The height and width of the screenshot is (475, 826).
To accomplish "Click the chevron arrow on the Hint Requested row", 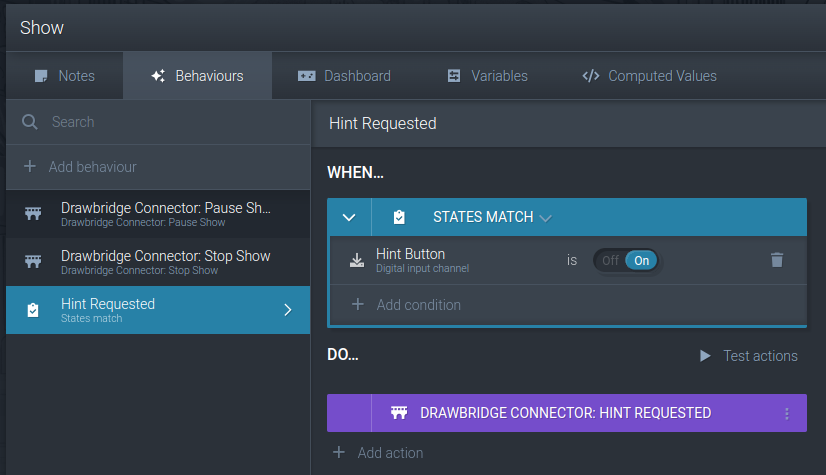I will [288, 310].
